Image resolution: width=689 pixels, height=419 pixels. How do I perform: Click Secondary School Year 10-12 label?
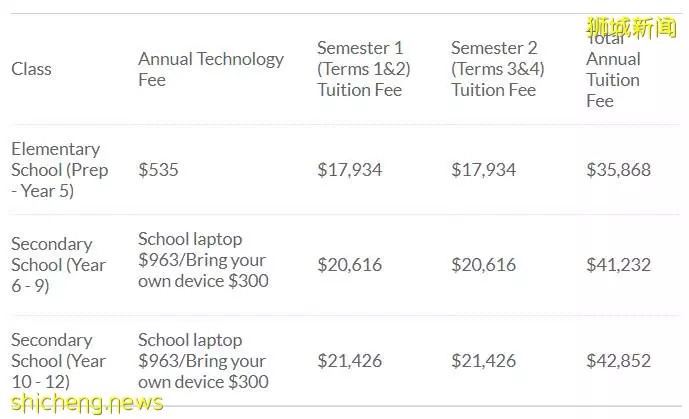click(x=58, y=361)
